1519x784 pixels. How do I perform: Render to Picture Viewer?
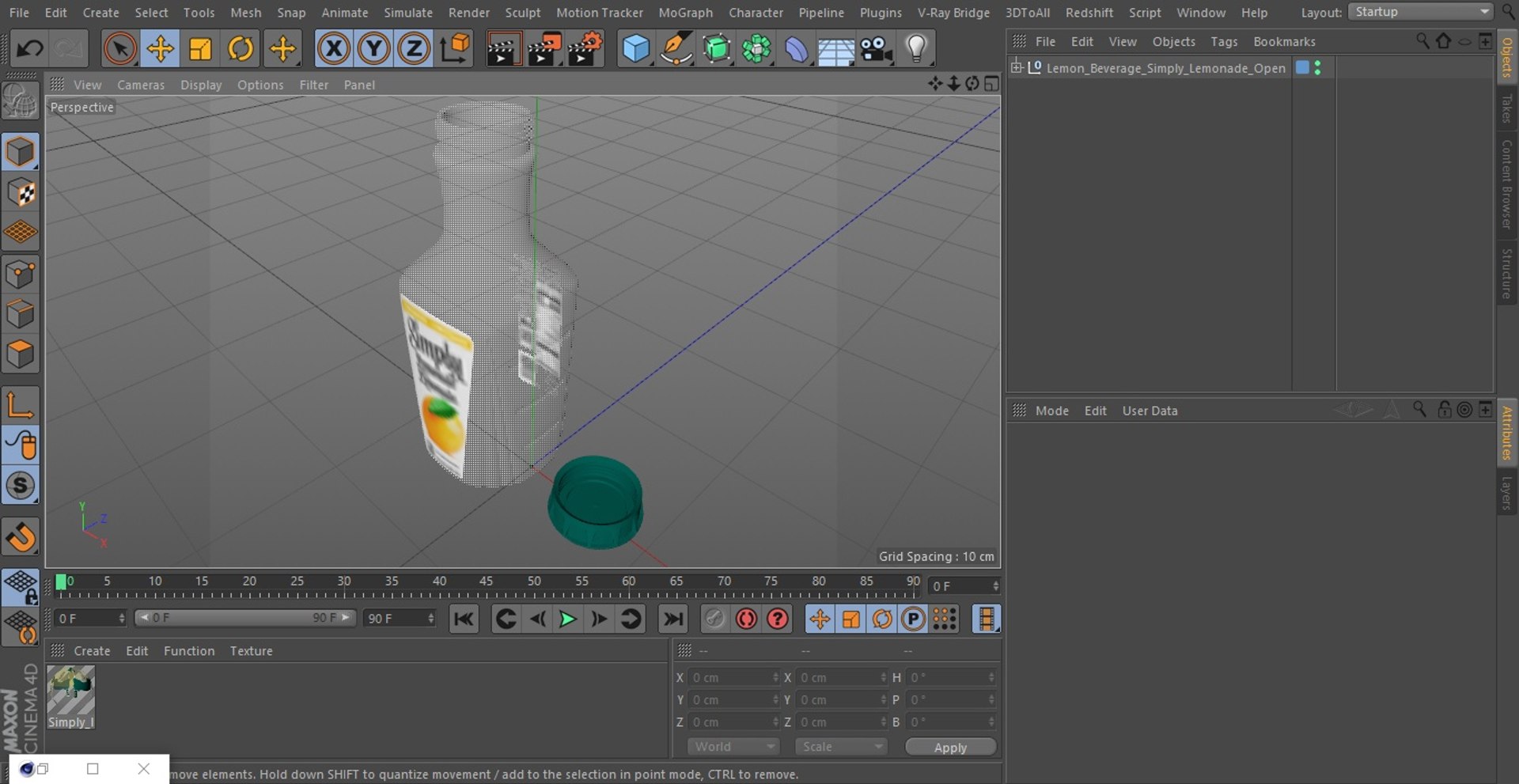(x=544, y=49)
